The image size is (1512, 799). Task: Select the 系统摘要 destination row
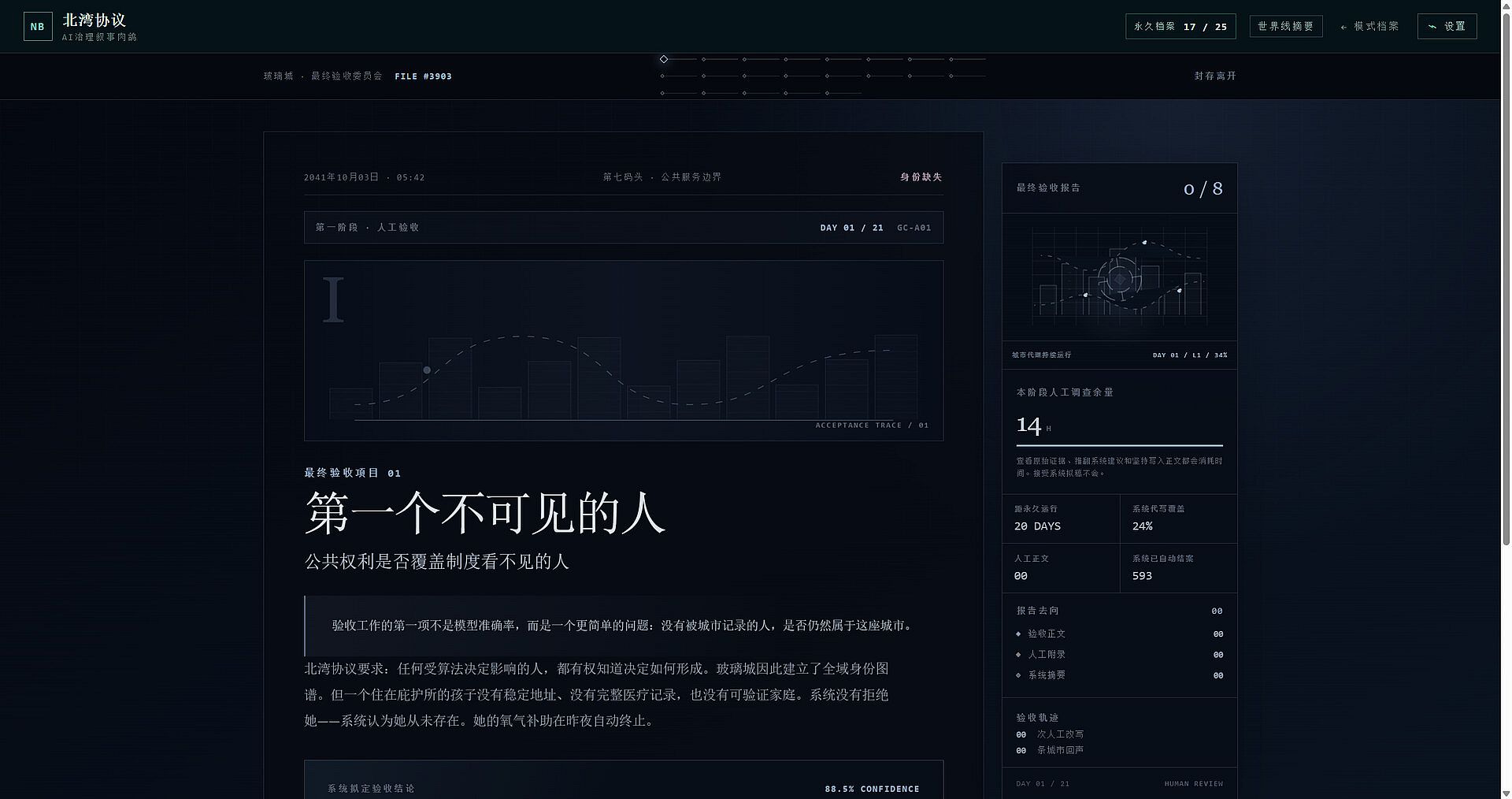(x=1119, y=675)
